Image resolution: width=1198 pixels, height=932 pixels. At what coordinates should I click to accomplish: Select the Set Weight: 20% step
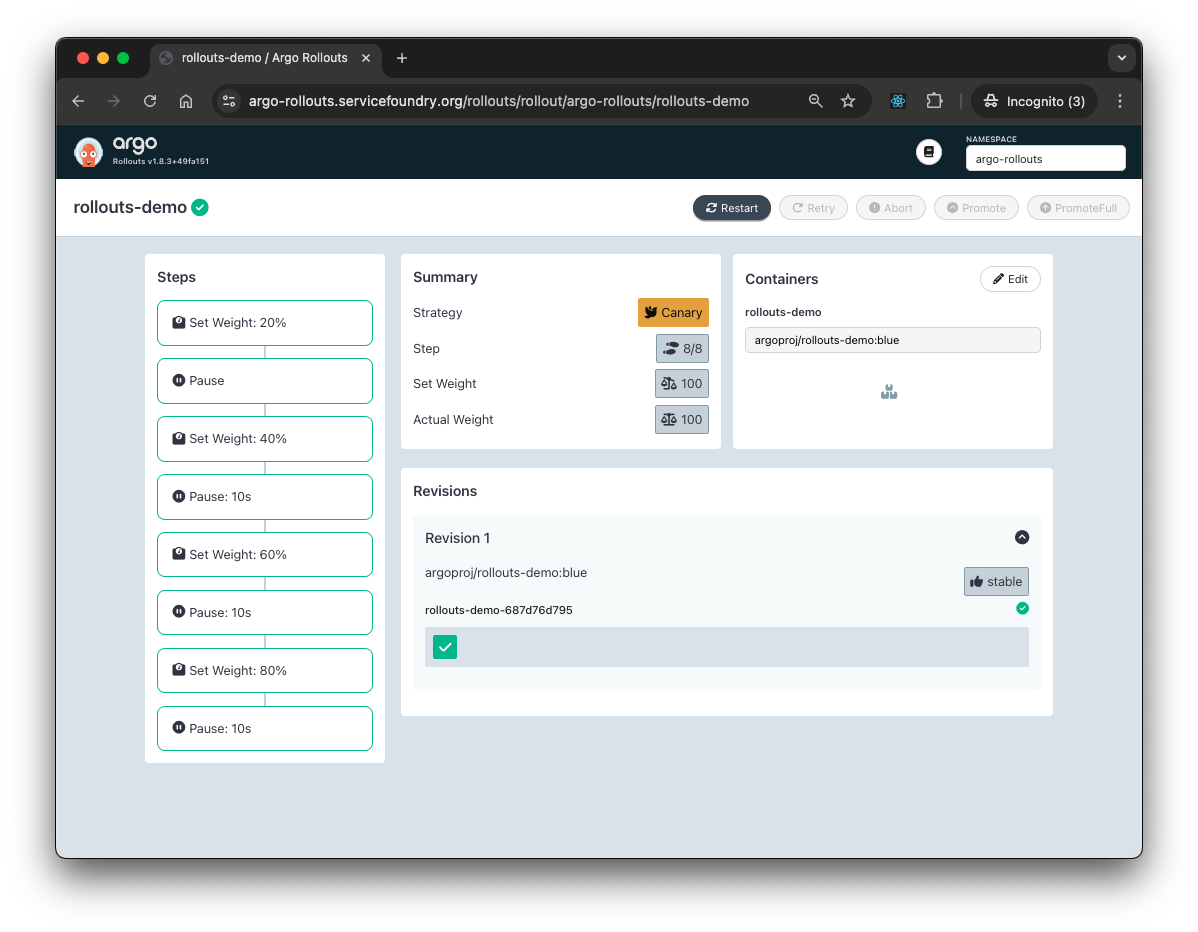pos(265,323)
